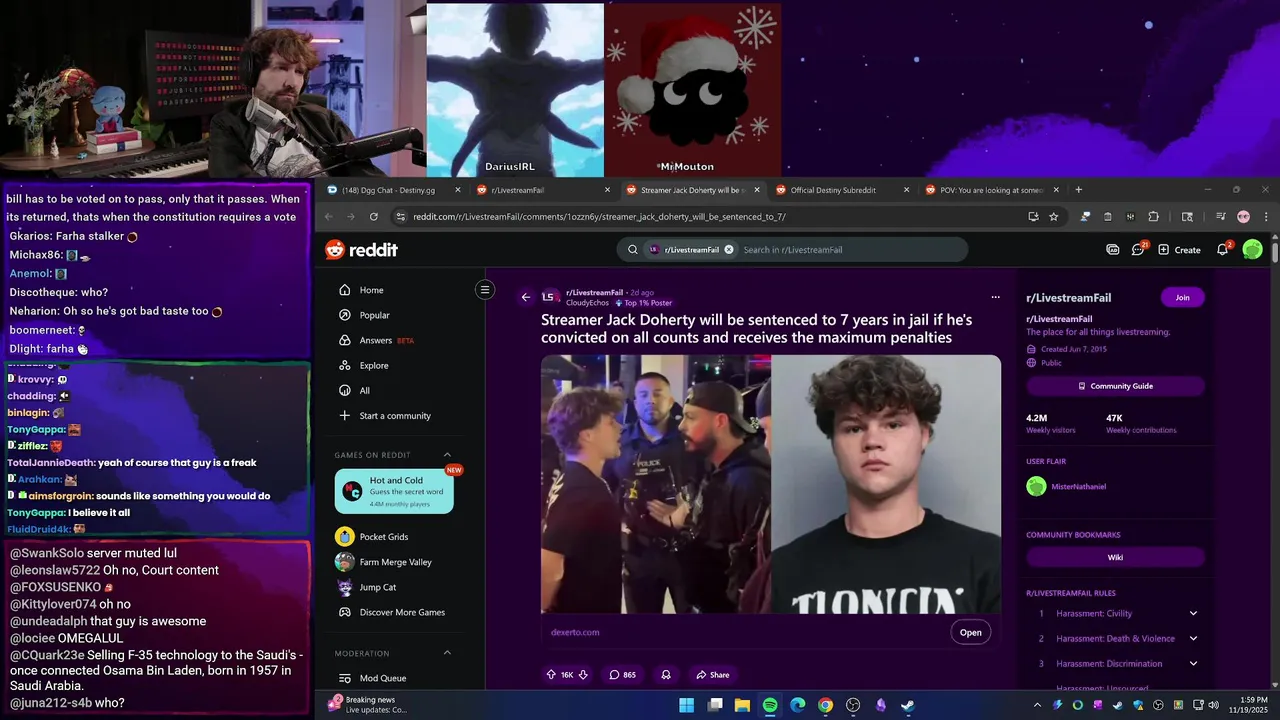Click the Open button on the post
The height and width of the screenshot is (720, 1280).
(971, 632)
